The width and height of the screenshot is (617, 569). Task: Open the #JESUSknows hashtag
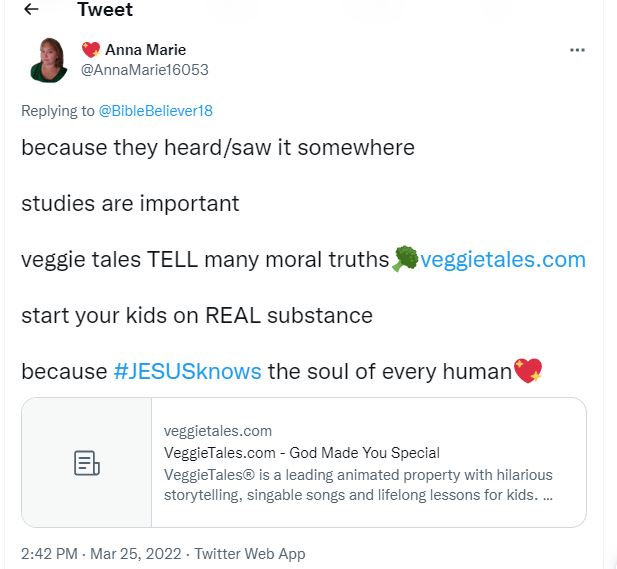[x=187, y=372]
